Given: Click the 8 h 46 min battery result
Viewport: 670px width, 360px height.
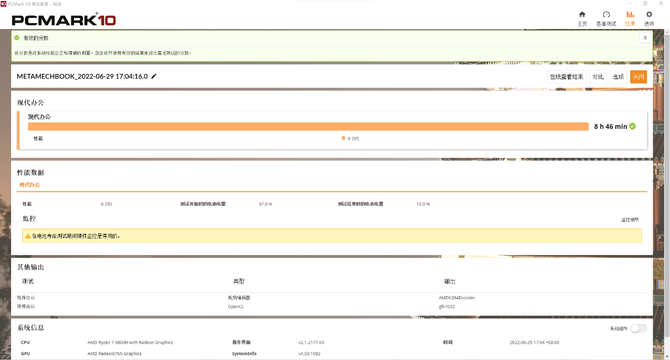Looking at the screenshot, I should pyautogui.click(x=610, y=126).
